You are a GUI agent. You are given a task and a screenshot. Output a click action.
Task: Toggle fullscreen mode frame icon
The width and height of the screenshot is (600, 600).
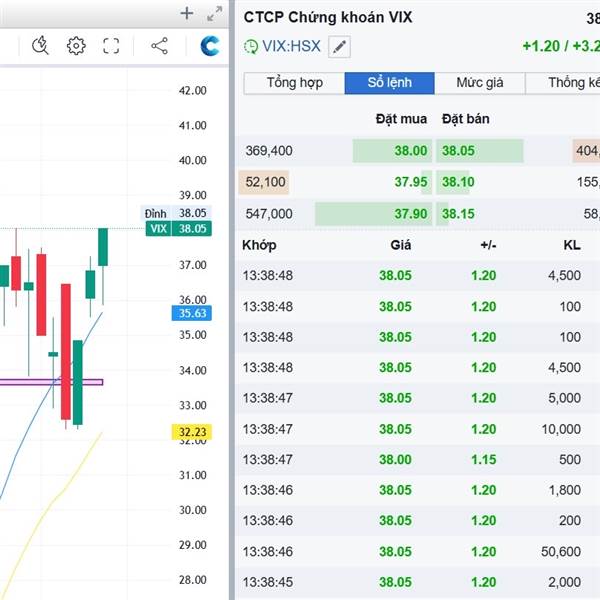coord(111,46)
